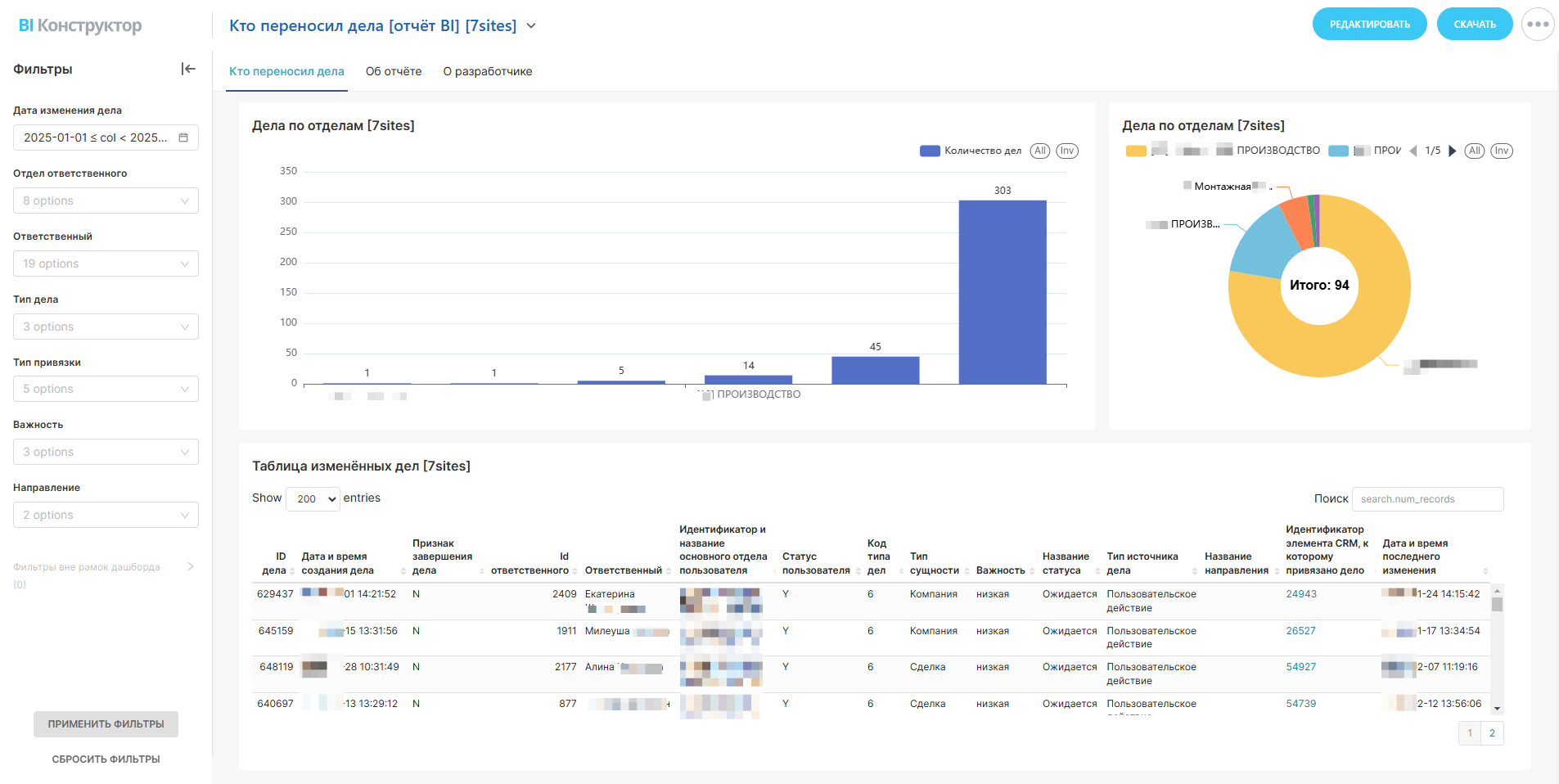1559x784 pixels.
Task: Click the calendar icon in date filter
Action: click(183, 137)
